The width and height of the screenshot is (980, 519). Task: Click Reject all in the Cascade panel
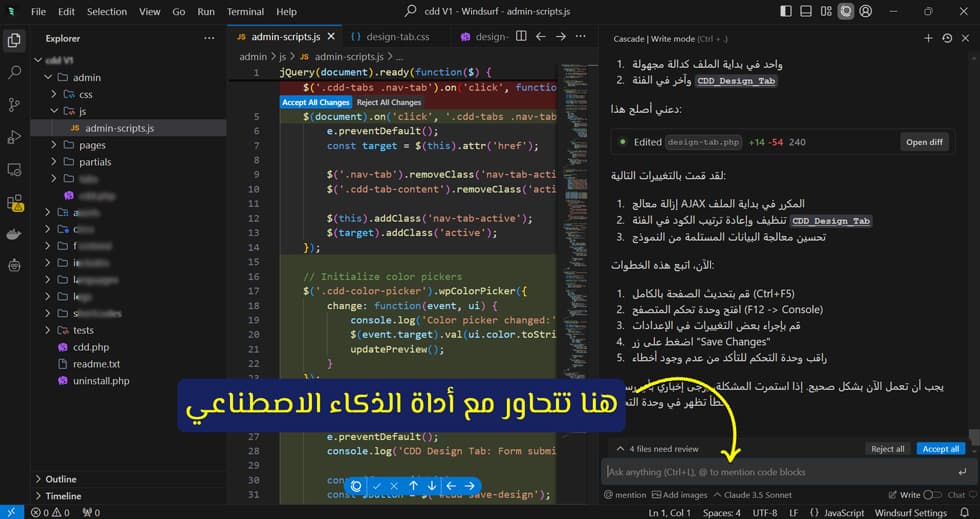pyautogui.click(x=888, y=449)
